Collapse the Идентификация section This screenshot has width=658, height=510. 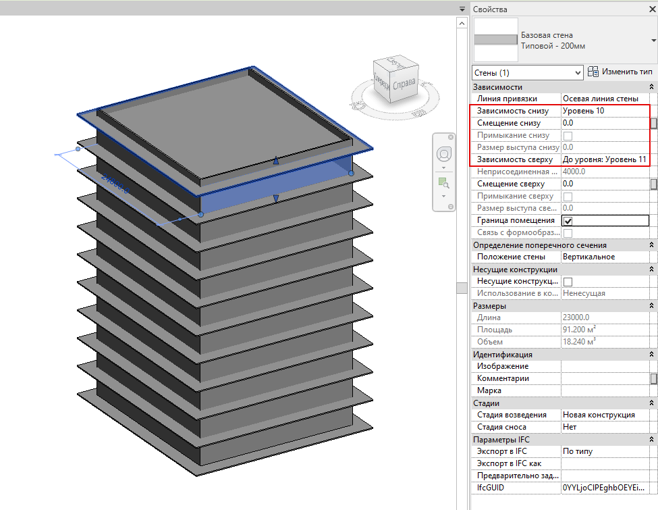651,354
